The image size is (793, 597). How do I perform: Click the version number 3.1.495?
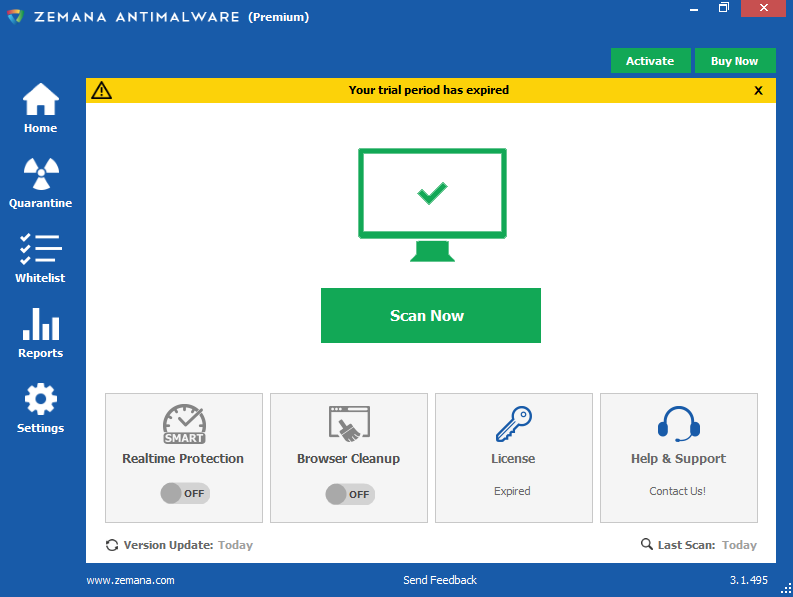tap(748, 580)
